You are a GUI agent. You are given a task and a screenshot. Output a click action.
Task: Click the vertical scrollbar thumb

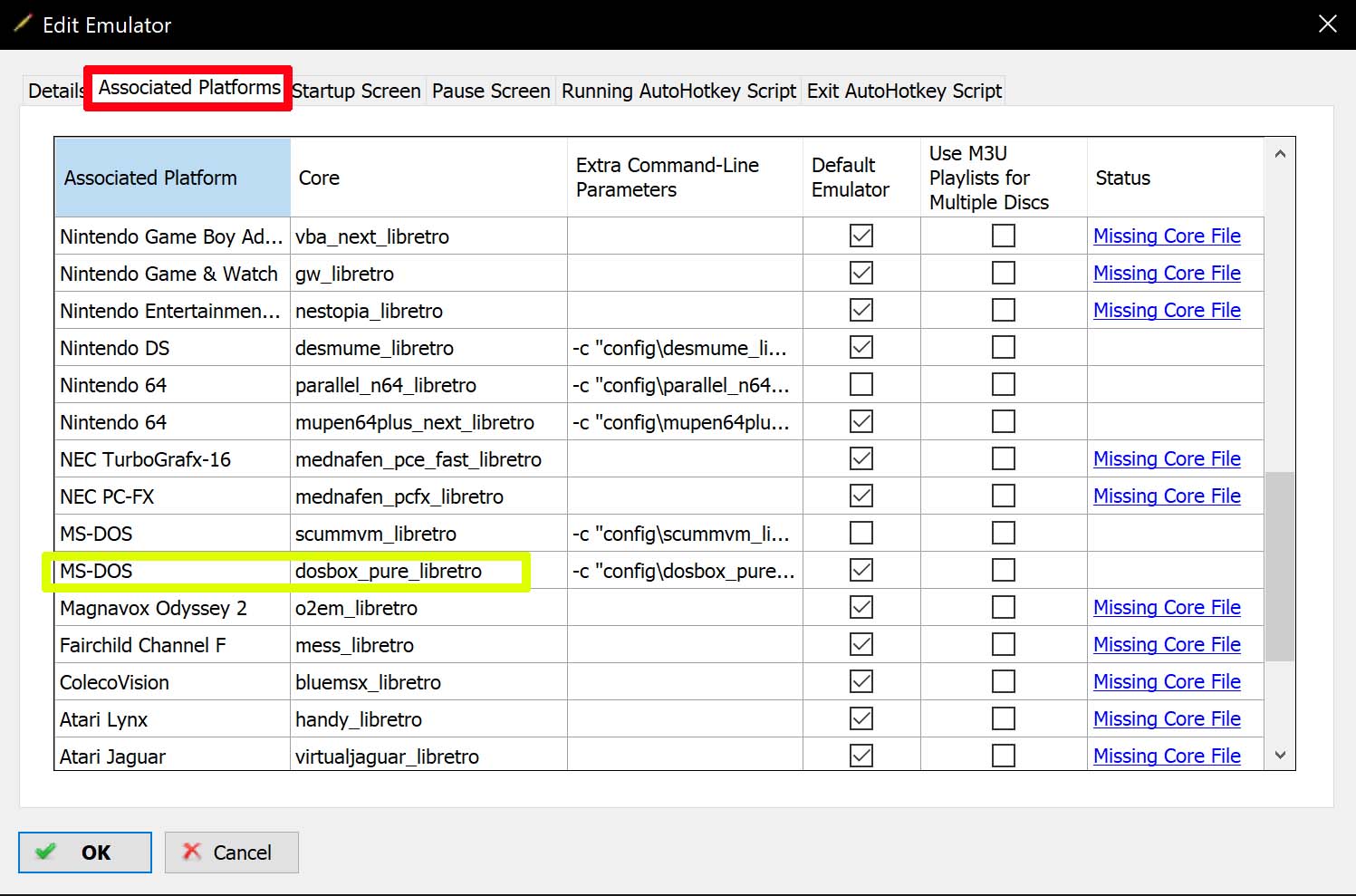pos(1280,566)
